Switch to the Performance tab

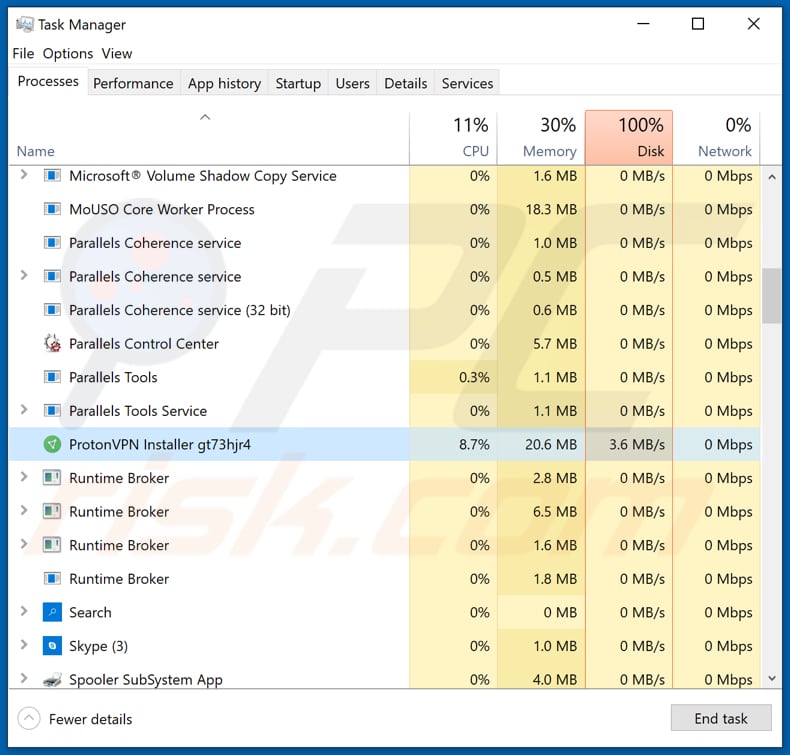pyautogui.click(x=133, y=83)
